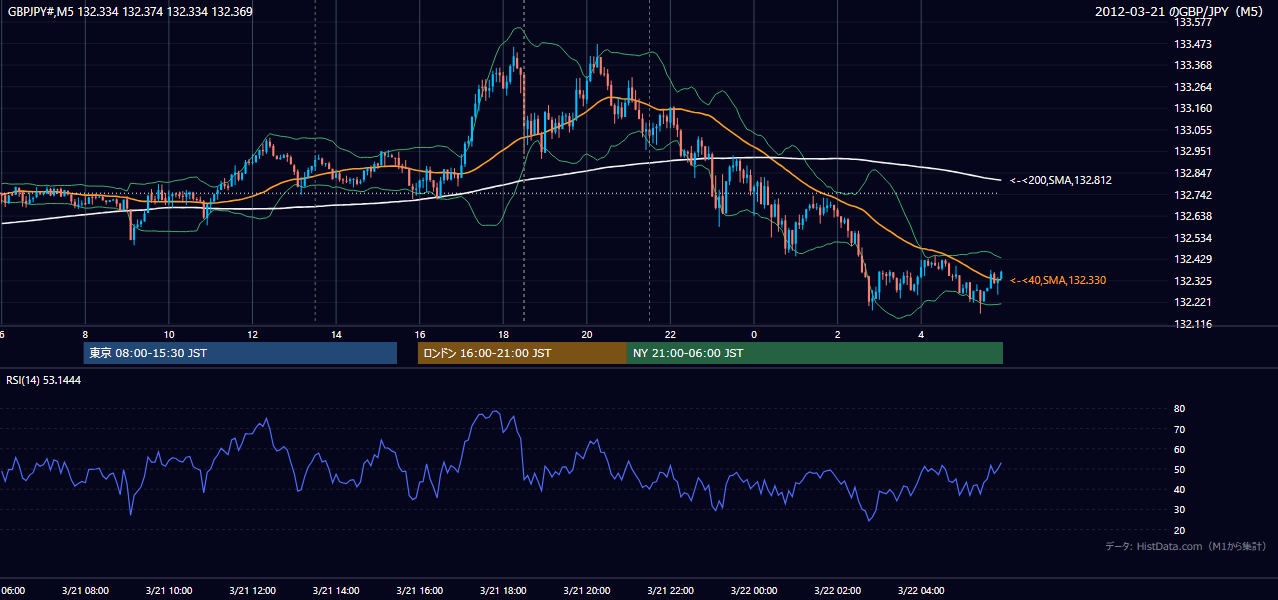Image resolution: width=1278 pixels, height=600 pixels.
Task: Click the 3/22 02:00 time axis label
Action: (837, 591)
